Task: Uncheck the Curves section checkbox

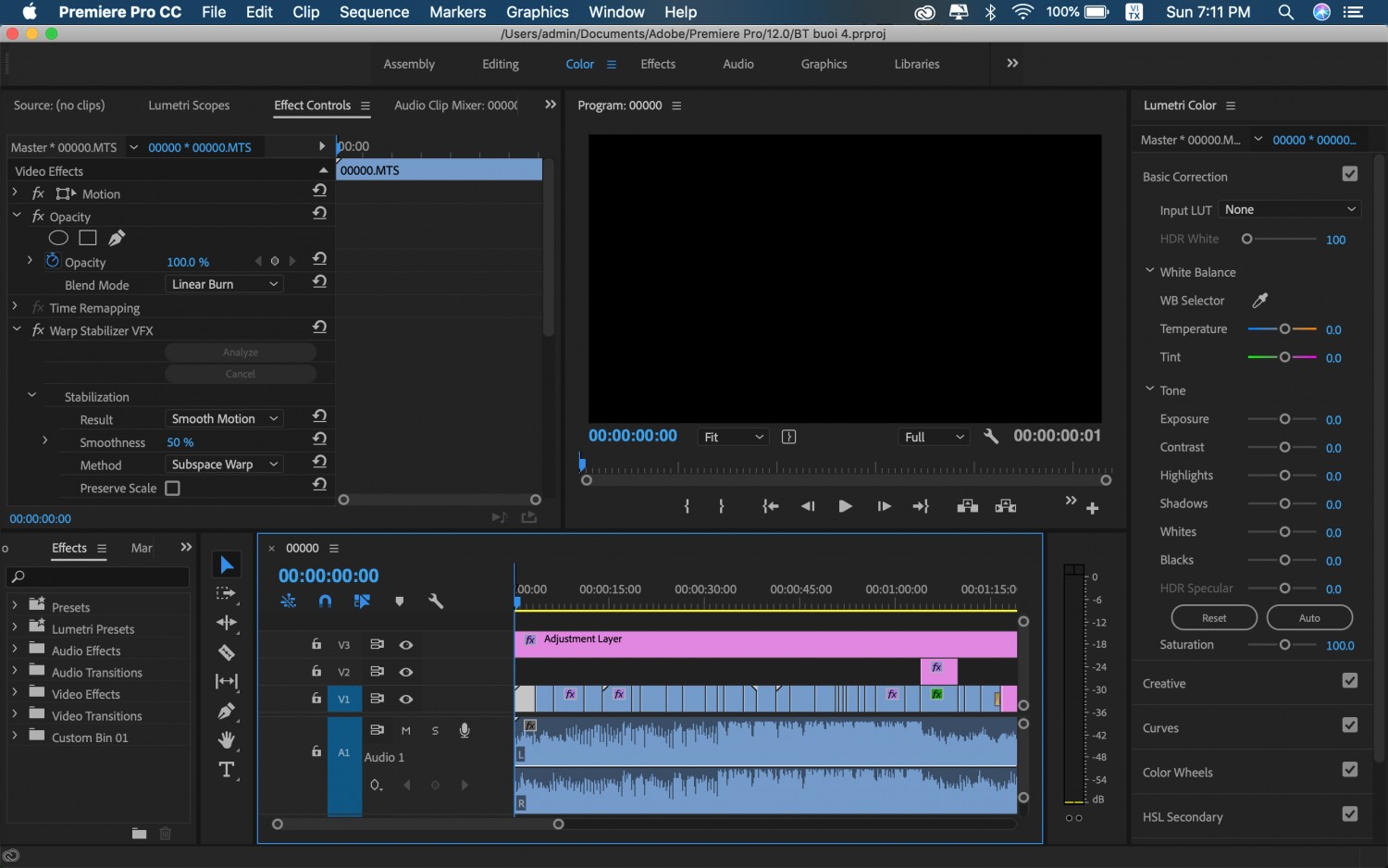Action: click(1350, 725)
